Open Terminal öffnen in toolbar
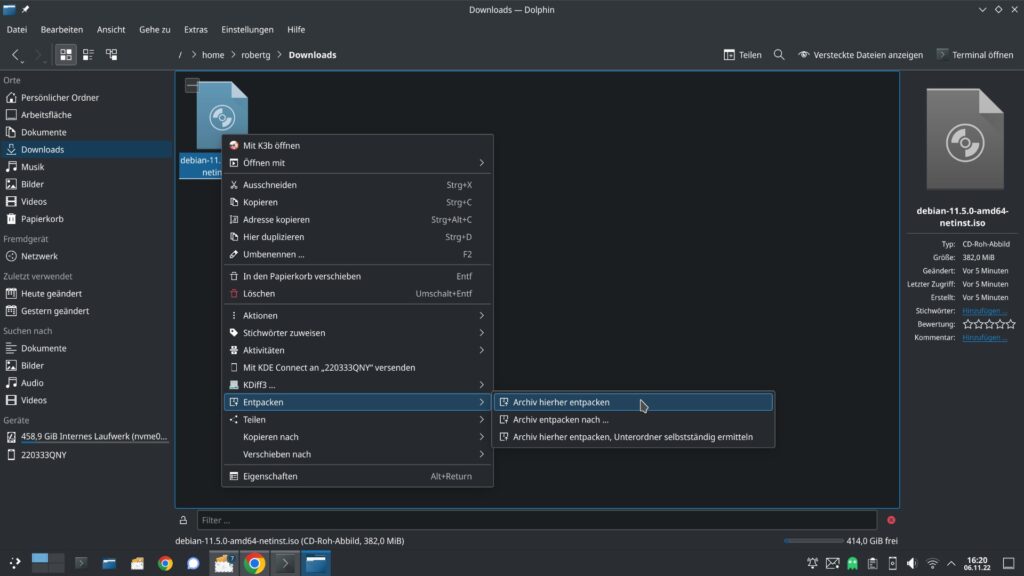The width and height of the screenshot is (1024, 576). coord(975,55)
